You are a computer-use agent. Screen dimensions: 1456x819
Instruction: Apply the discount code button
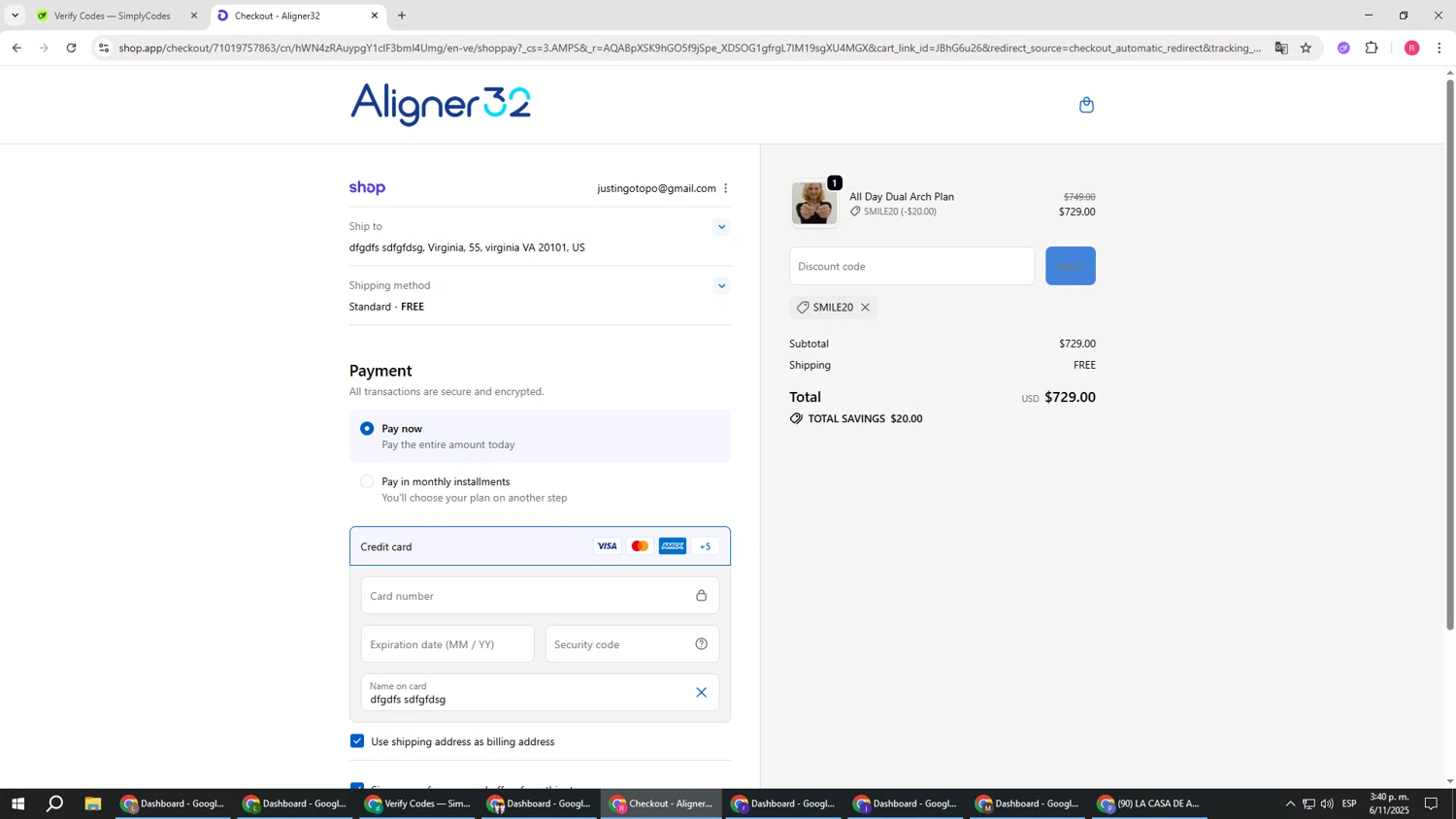[x=1071, y=266]
